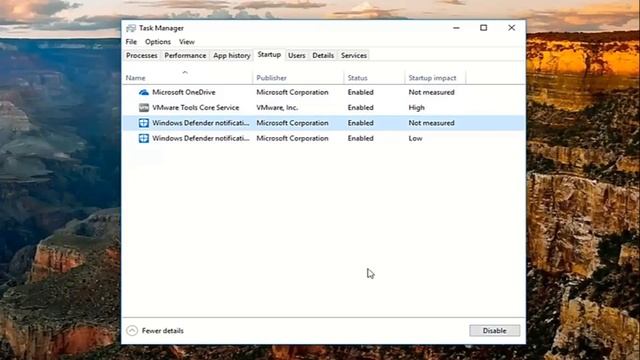Minimize the Task Manager window

click(x=456, y=28)
